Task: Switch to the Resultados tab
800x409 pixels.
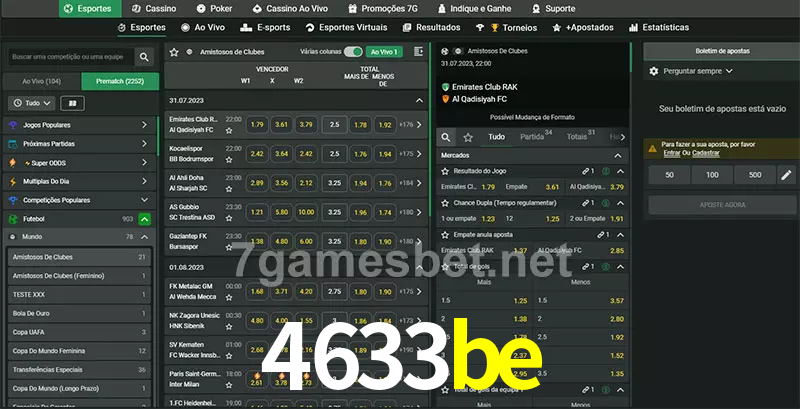Action: click(x=432, y=28)
